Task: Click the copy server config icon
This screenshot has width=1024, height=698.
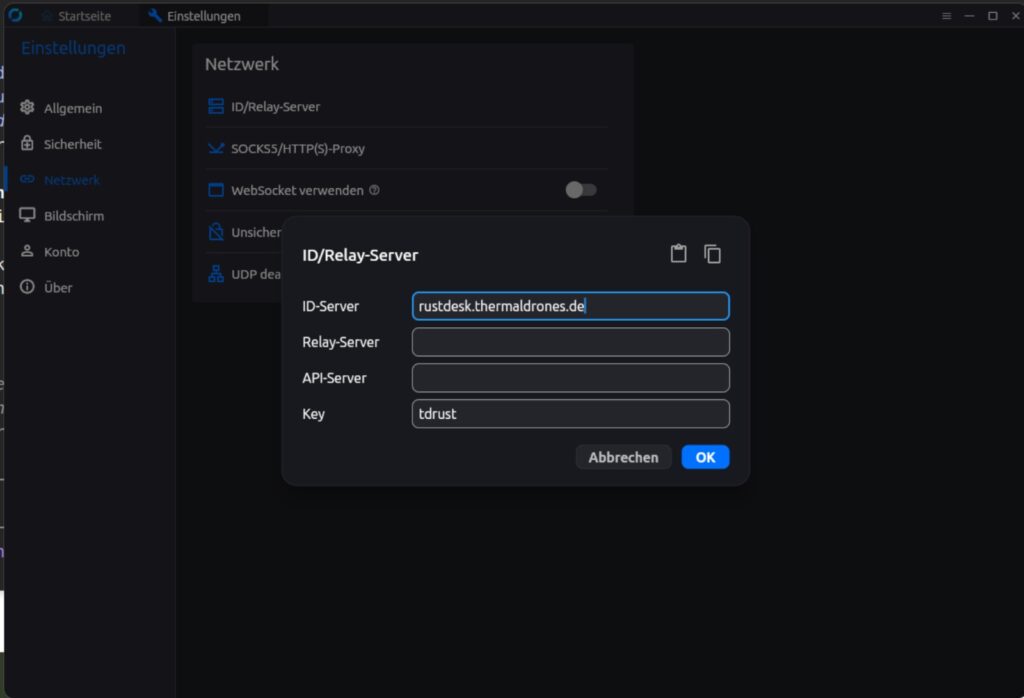Action: pos(712,253)
